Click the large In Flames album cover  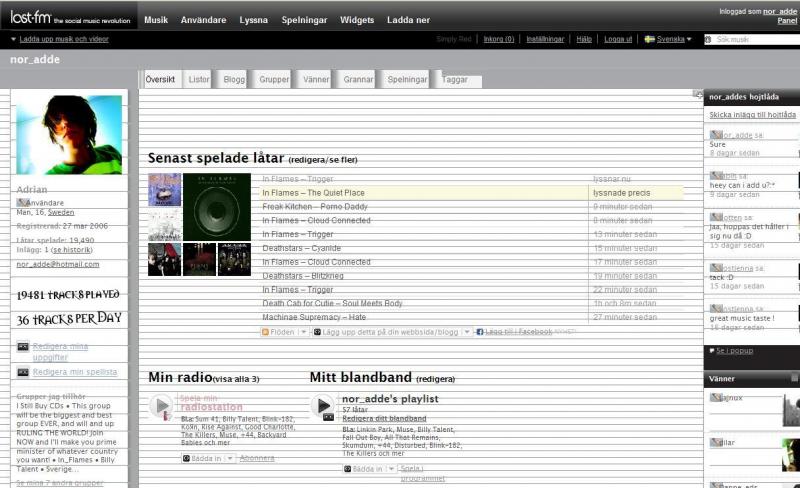tap(218, 206)
